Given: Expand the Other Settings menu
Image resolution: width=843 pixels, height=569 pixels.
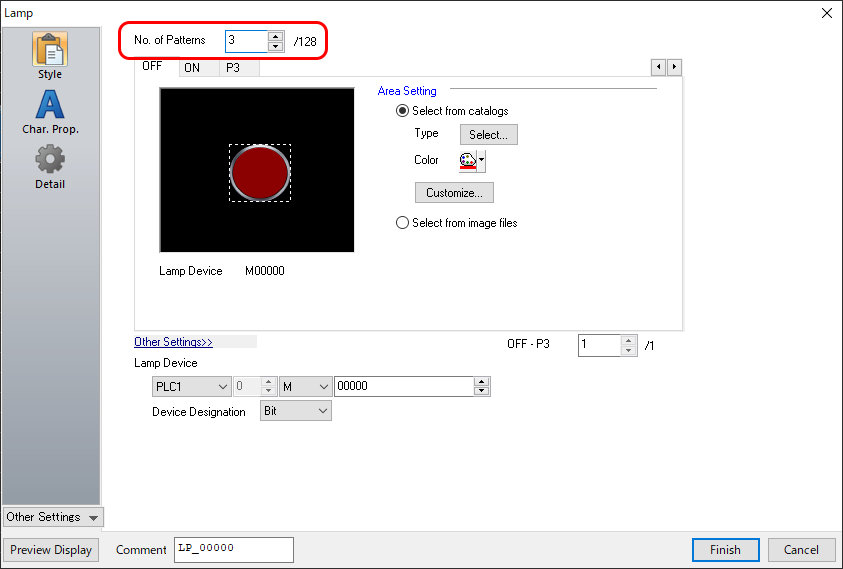Looking at the screenshot, I should 53,517.
